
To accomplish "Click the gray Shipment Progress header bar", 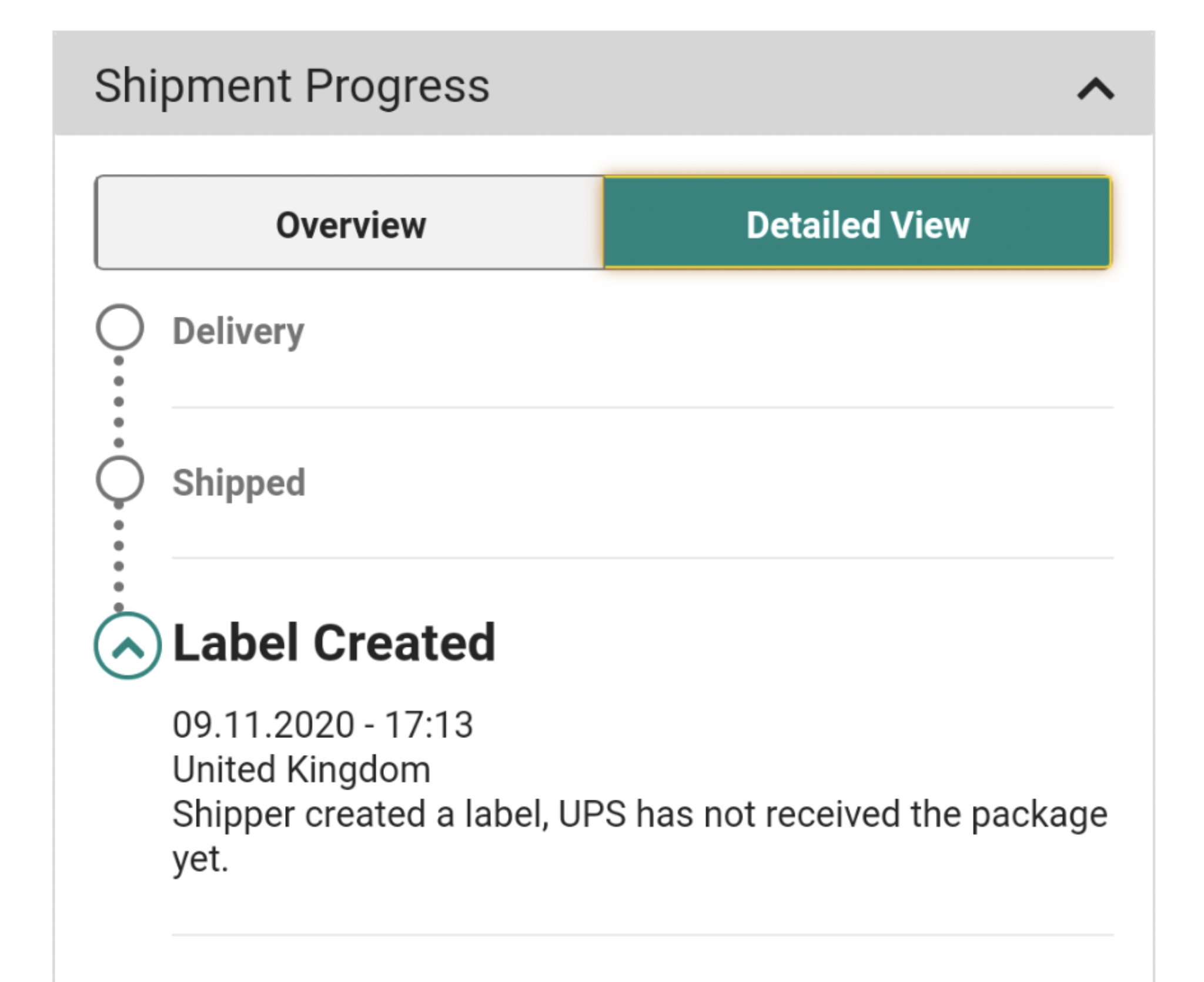I will [603, 83].
